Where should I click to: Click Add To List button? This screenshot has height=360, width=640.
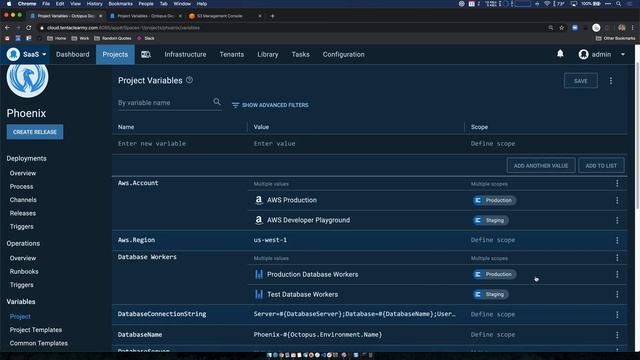pos(601,166)
